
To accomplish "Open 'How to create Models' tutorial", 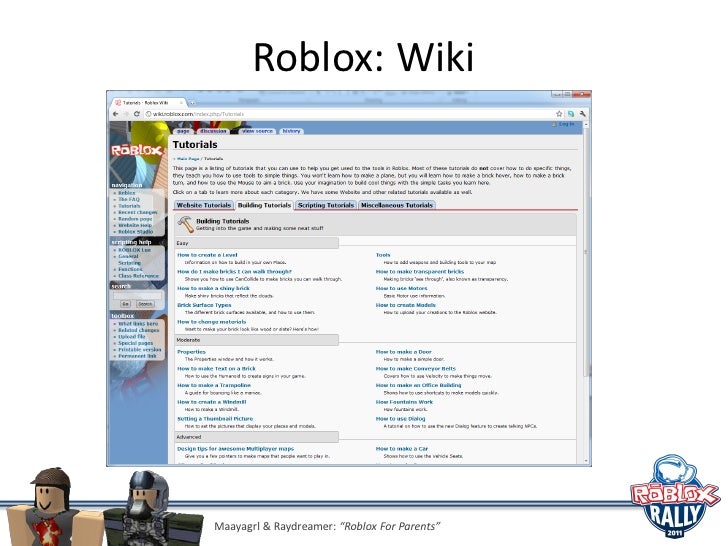I will [406, 305].
